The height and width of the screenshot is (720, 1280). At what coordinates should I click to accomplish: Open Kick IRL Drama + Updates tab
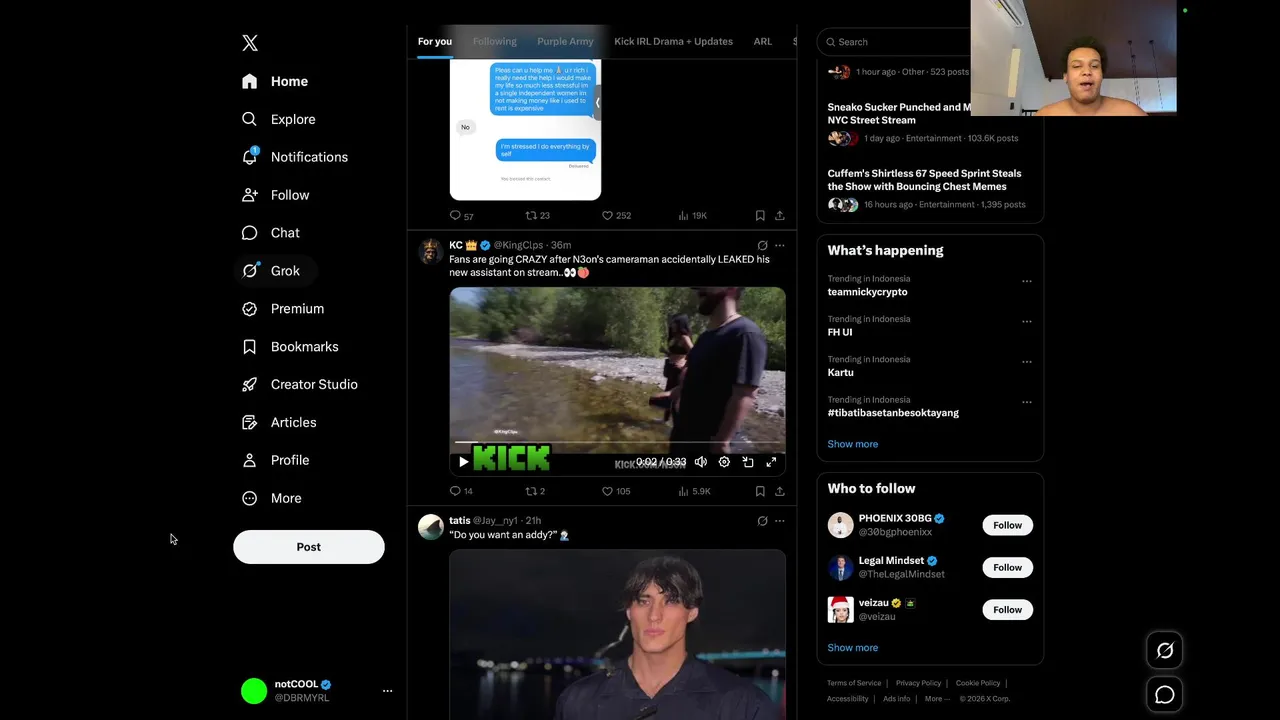pos(674,42)
